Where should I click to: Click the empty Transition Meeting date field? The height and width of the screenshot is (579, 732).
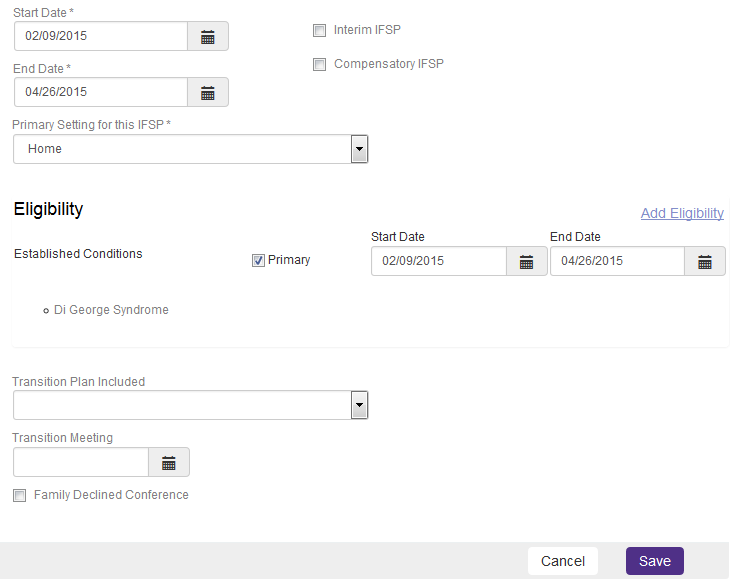pos(81,462)
